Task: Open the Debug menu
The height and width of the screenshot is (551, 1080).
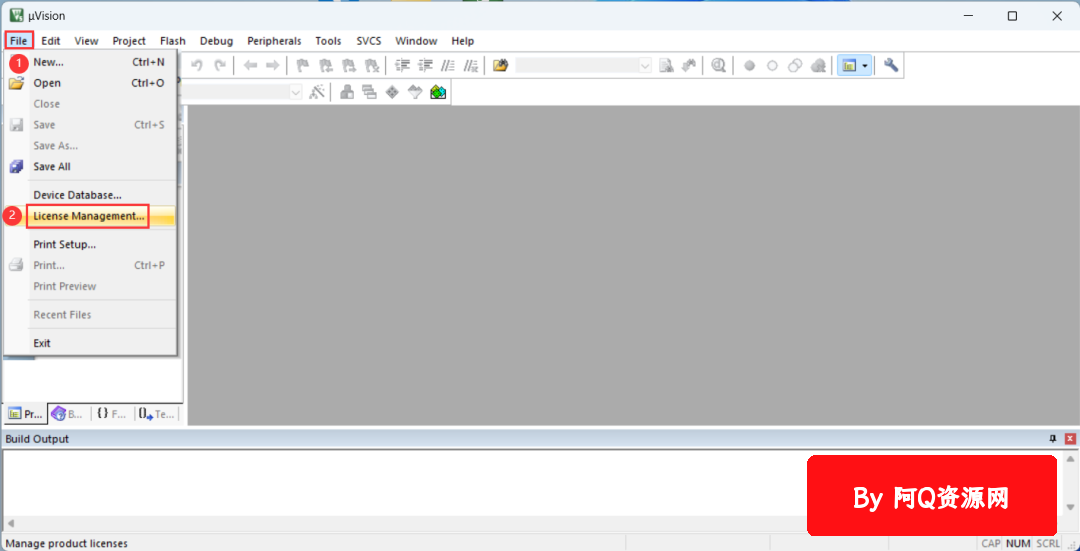Action: (216, 41)
